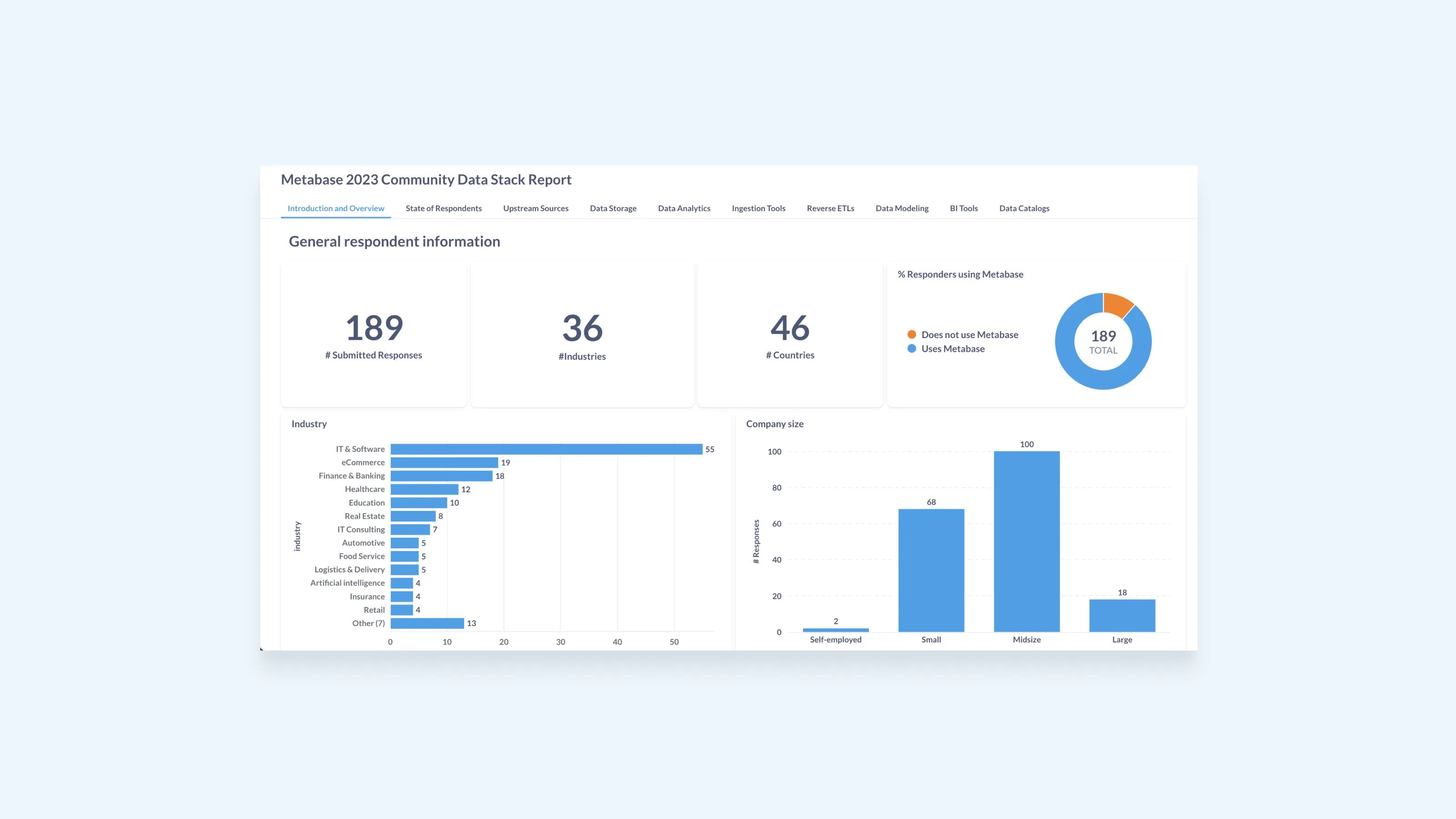Select the eCommerce bar in the Industry chart
Viewport: 1456px width, 819px height.
click(444, 462)
